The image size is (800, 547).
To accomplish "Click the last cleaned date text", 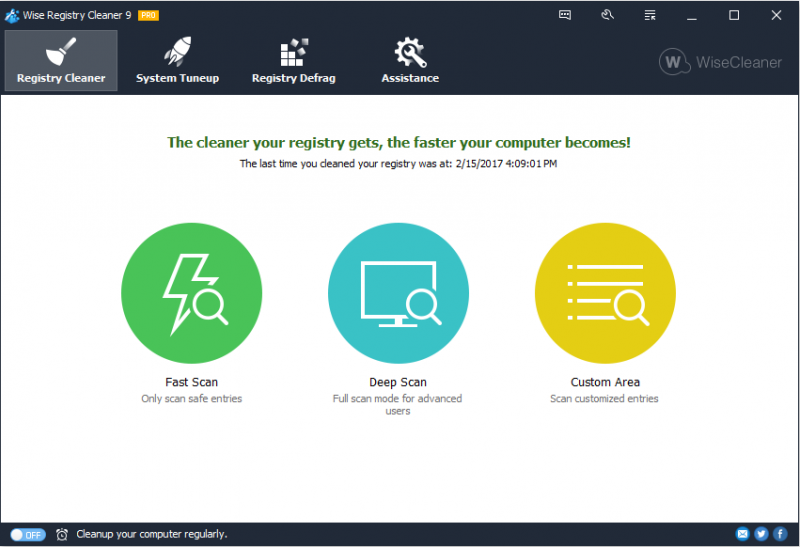I will [x=398, y=164].
